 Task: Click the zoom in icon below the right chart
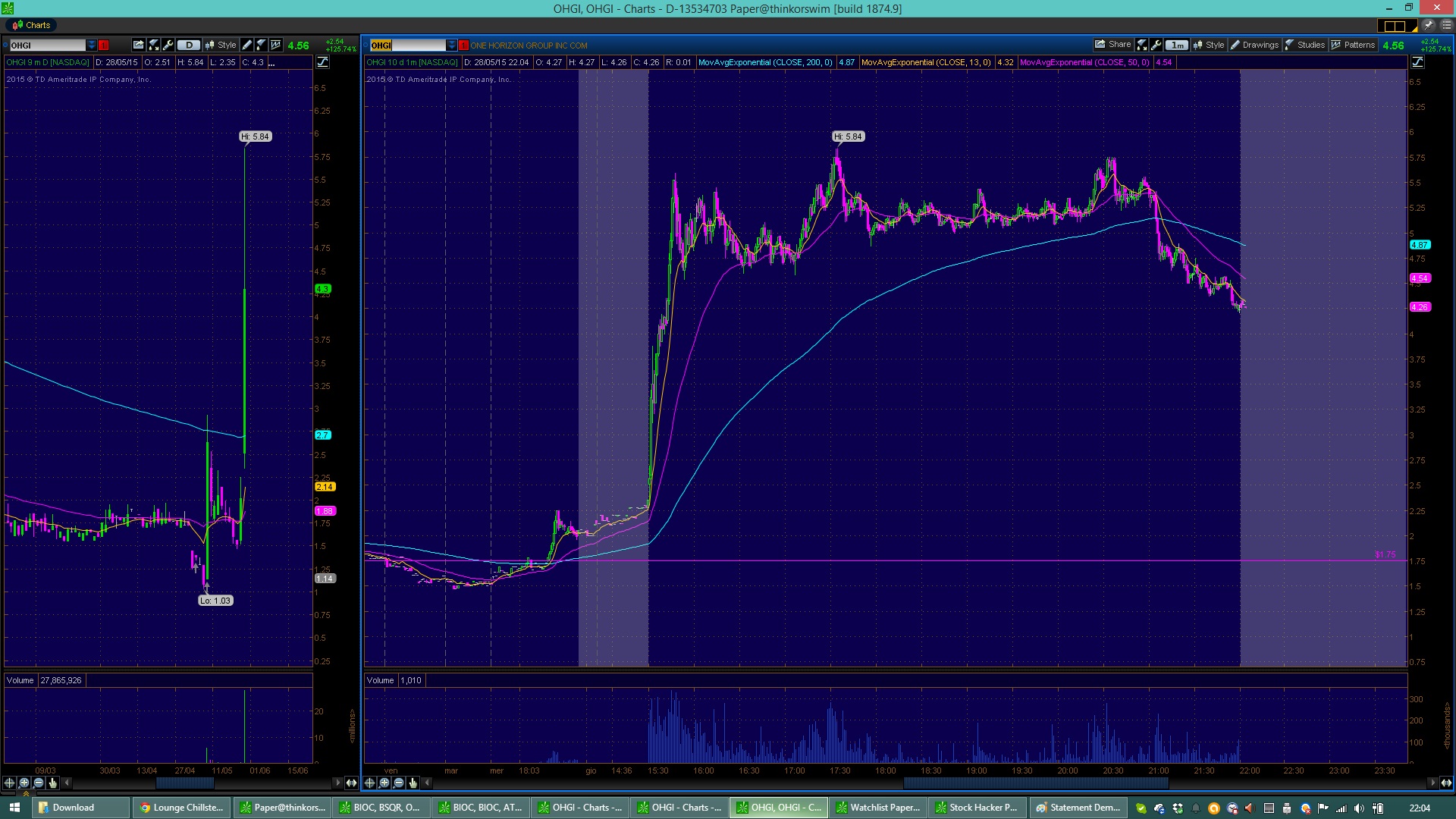click(384, 783)
